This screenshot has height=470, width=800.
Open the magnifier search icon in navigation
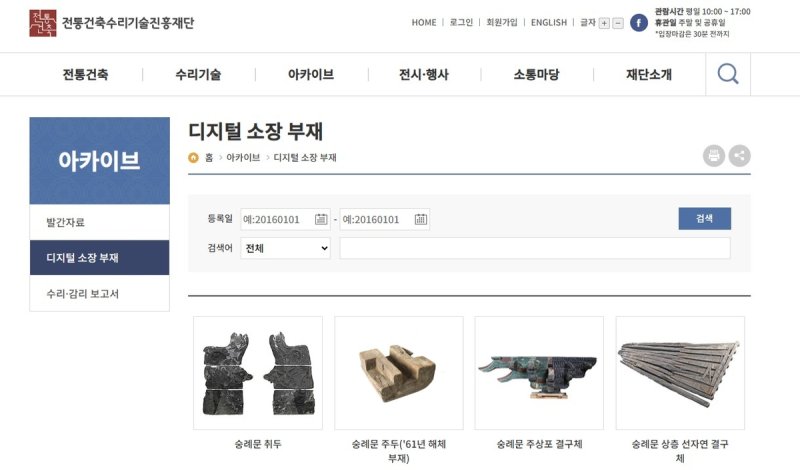point(728,74)
